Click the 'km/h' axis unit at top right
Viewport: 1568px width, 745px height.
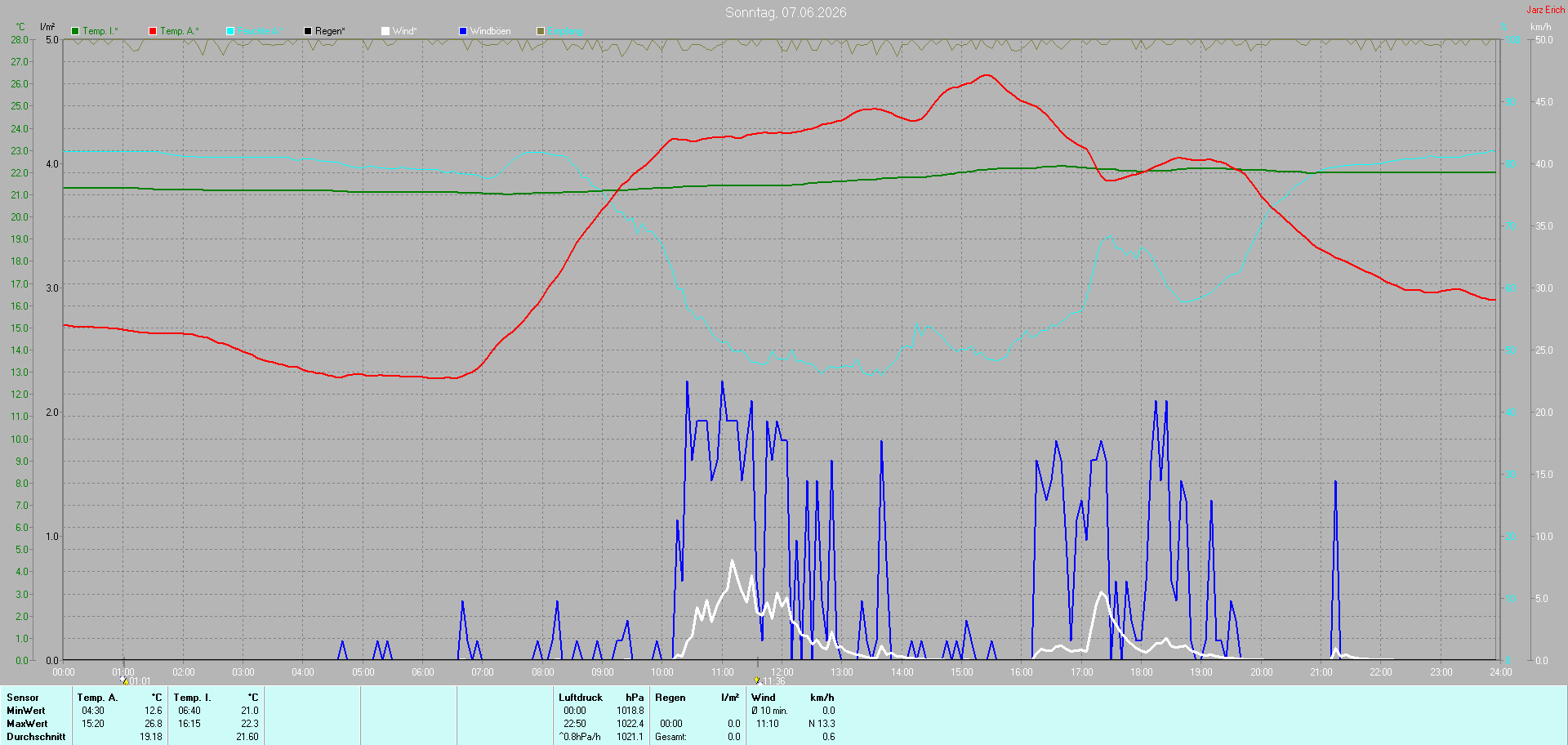pos(1541,27)
